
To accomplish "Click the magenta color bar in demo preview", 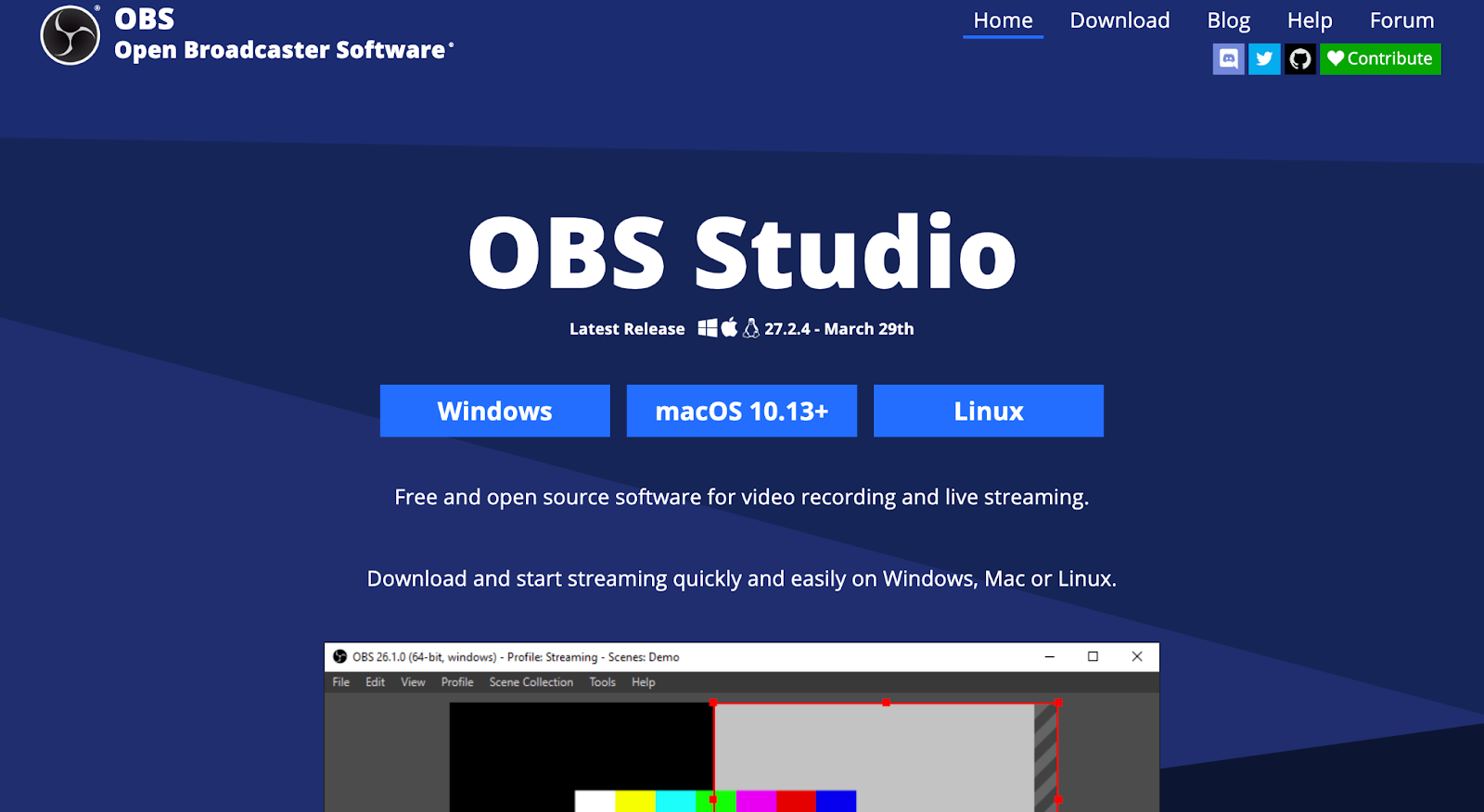I will (756, 801).
